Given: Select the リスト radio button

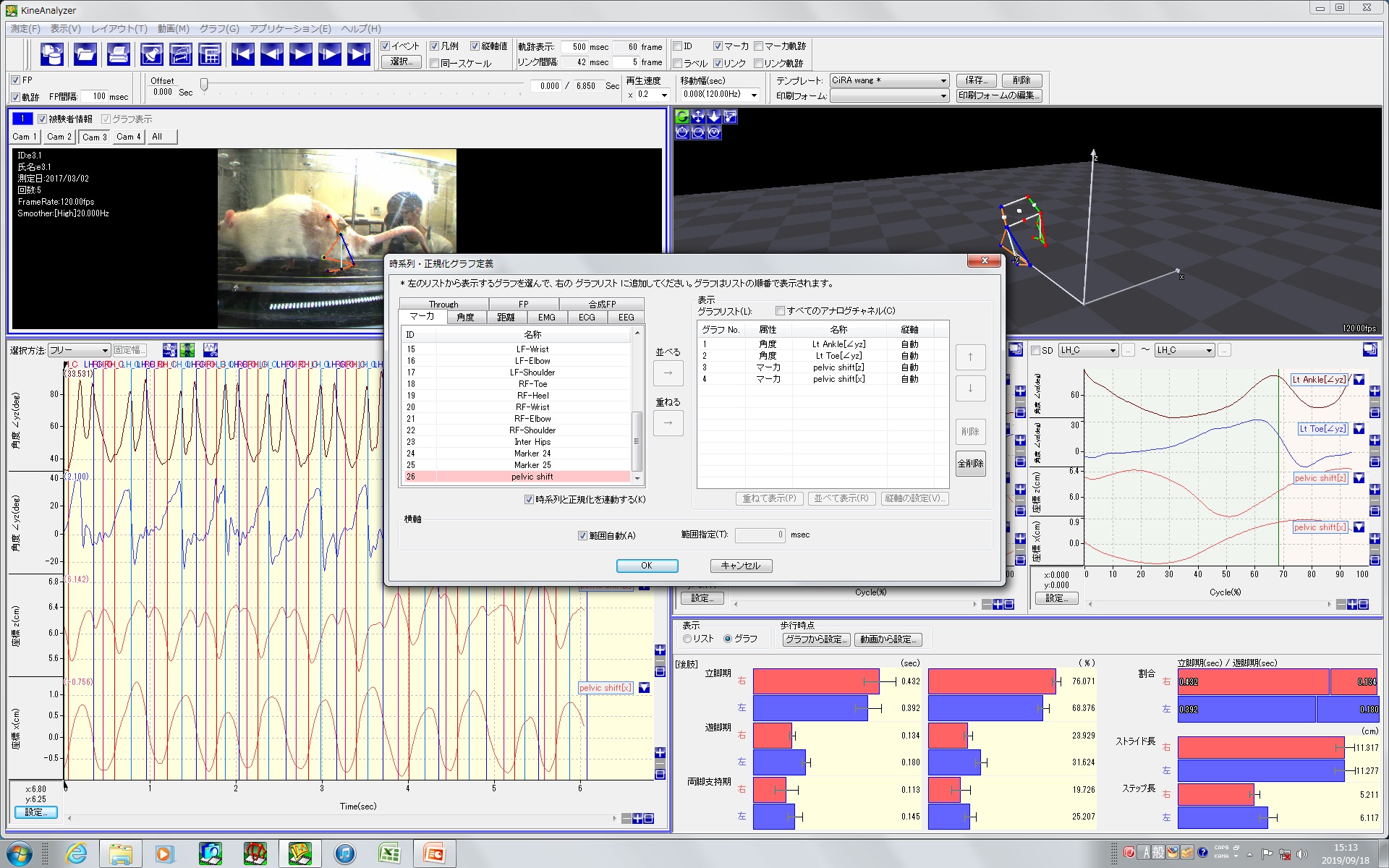Looking at the screenshot, I should pyautogui.click(x=687, y=639).
